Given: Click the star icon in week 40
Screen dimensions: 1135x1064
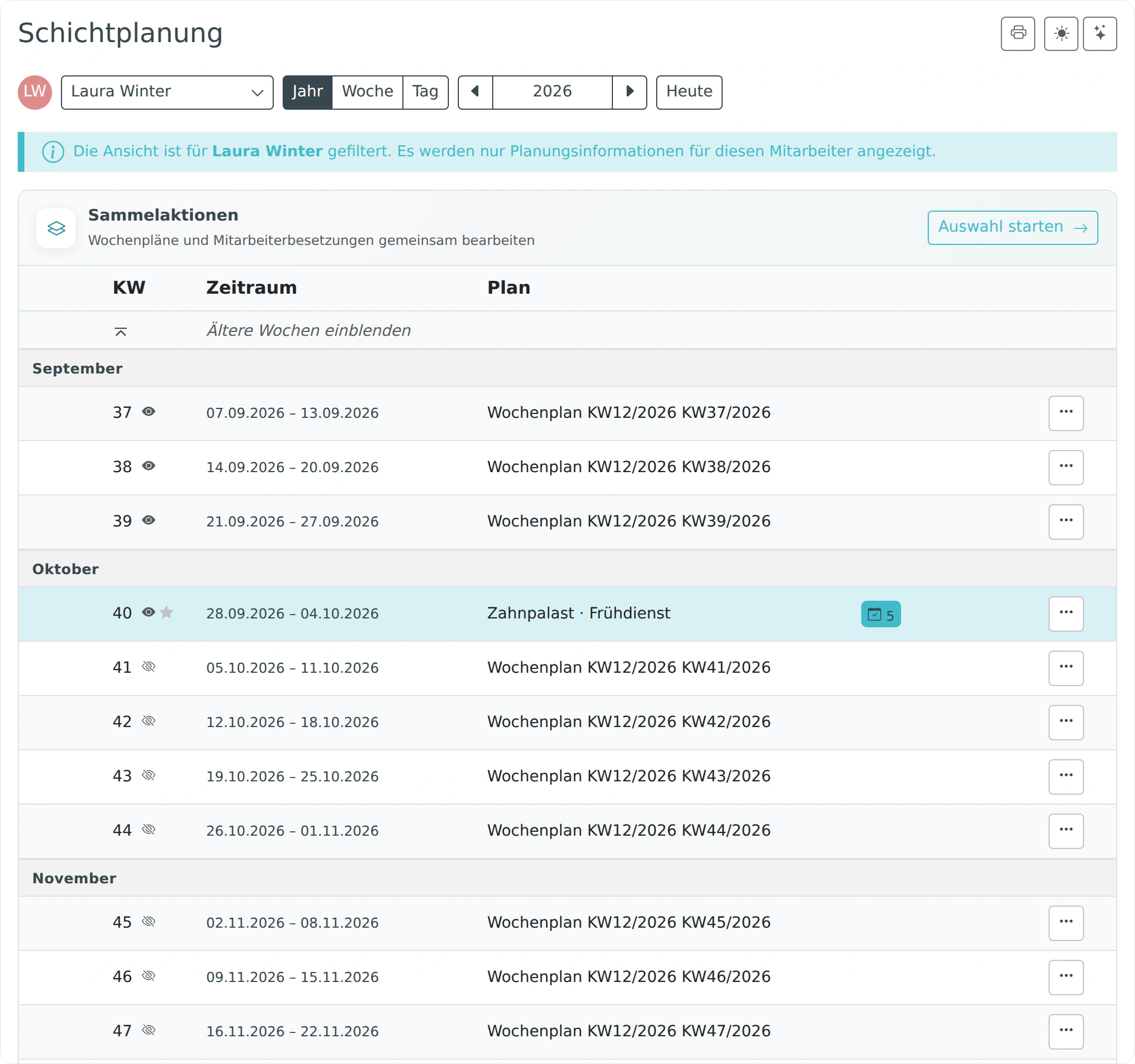Looking at the screenshot, I should click(167, 612).
